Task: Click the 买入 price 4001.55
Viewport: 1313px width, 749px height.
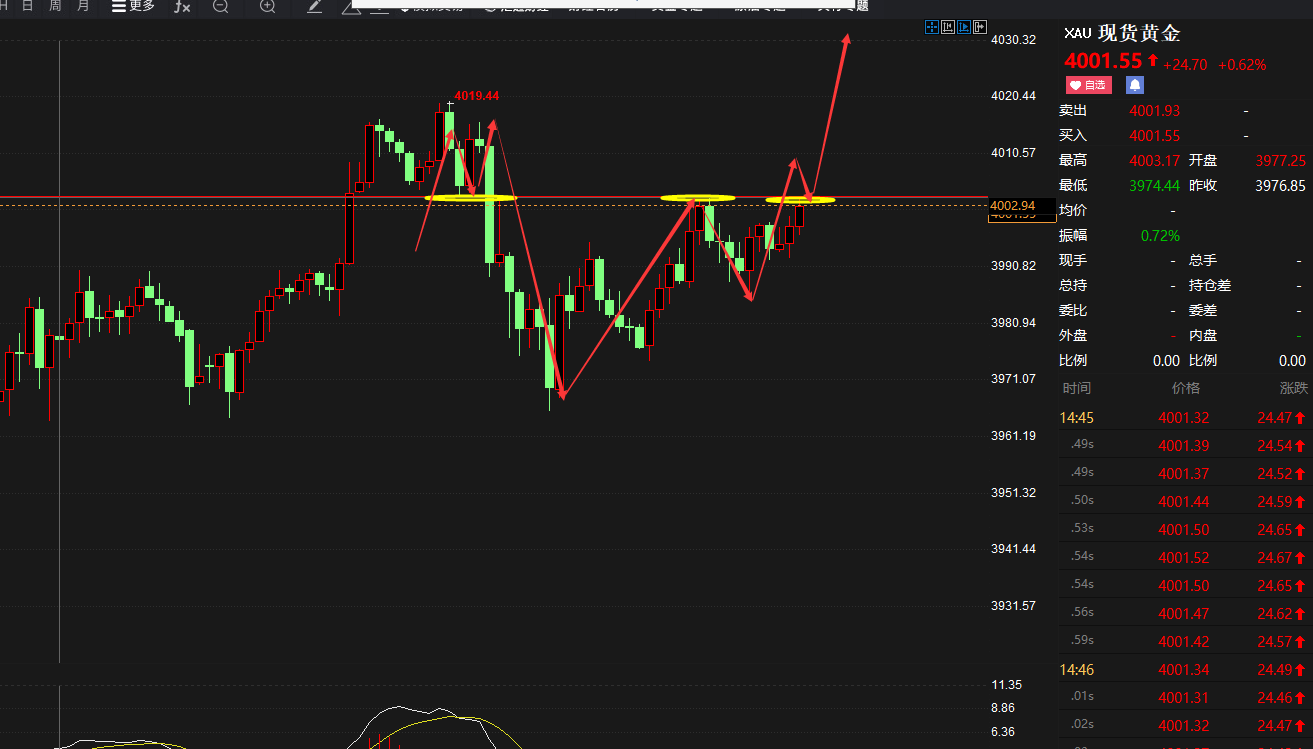Action: point(1155,135)
